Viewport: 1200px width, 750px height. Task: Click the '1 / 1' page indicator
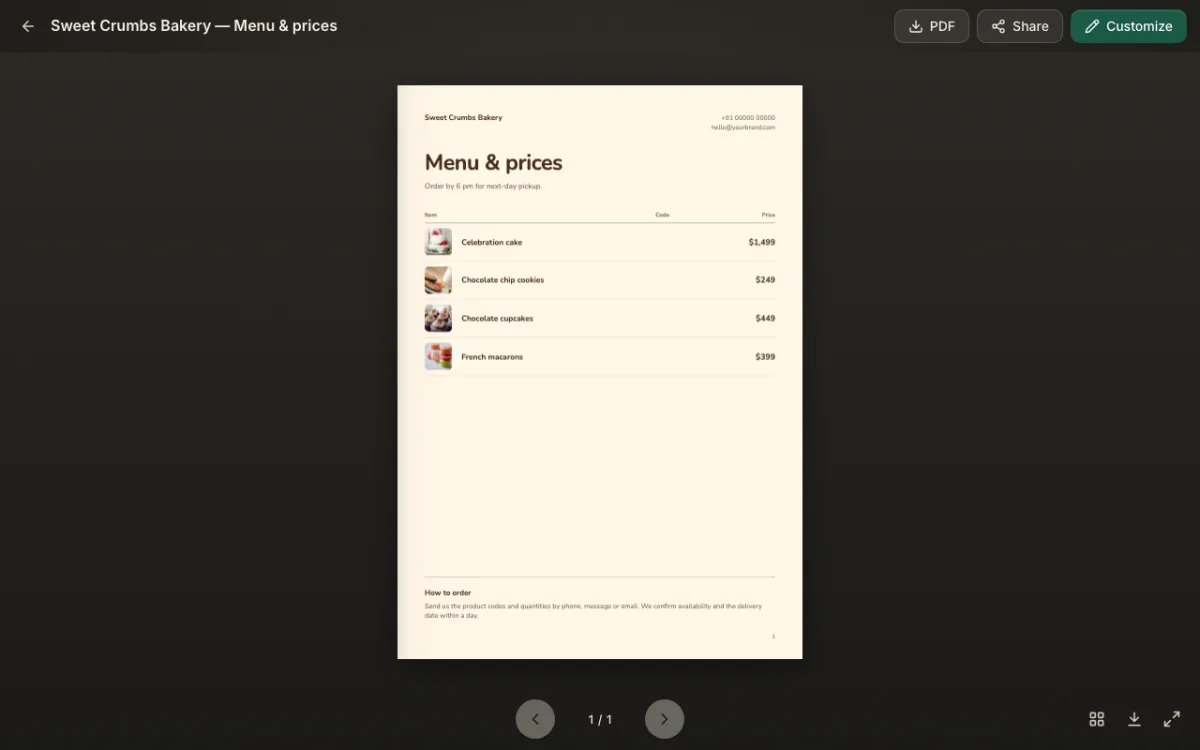(x=599, y=719)
